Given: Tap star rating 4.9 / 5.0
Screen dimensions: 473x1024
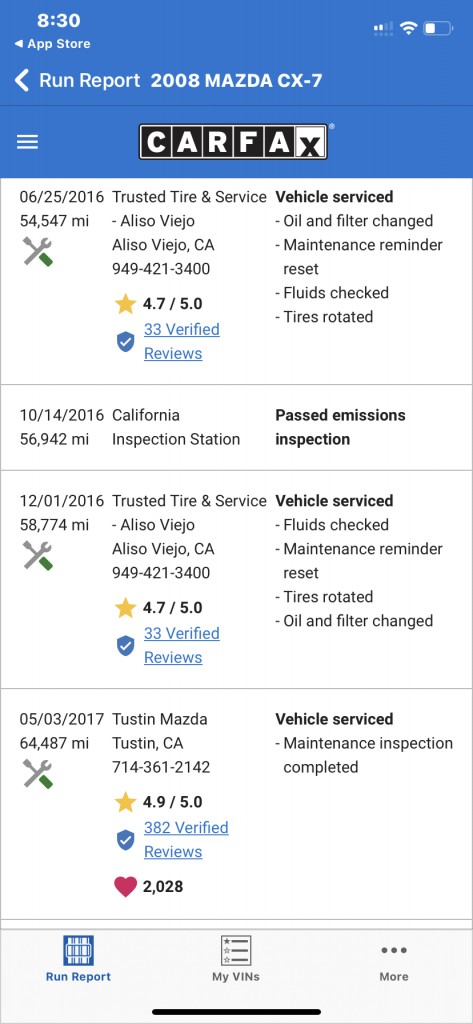Looking at the screenshot, I should [159, 802].
